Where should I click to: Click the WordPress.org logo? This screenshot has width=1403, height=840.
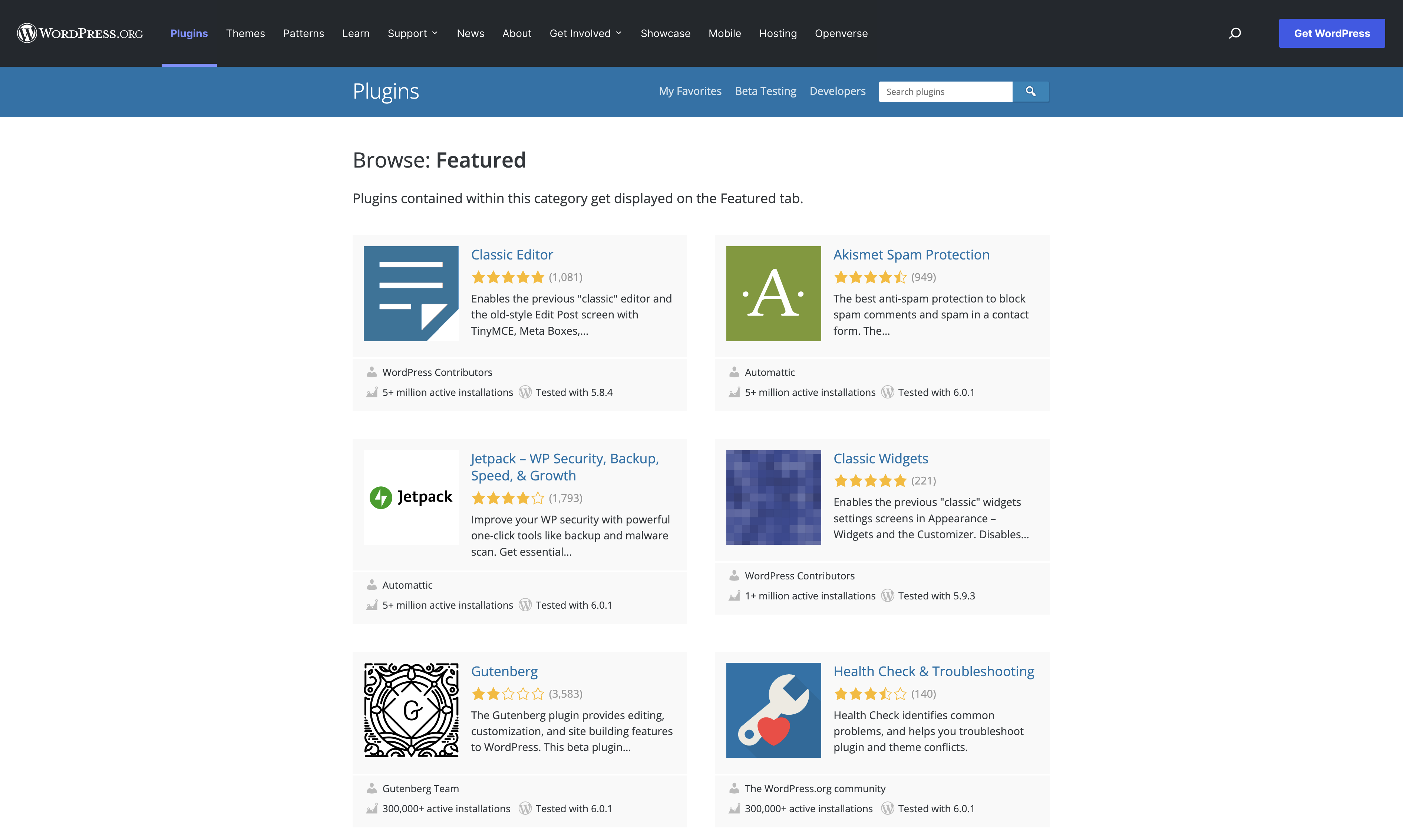click(x=80, y=33)
